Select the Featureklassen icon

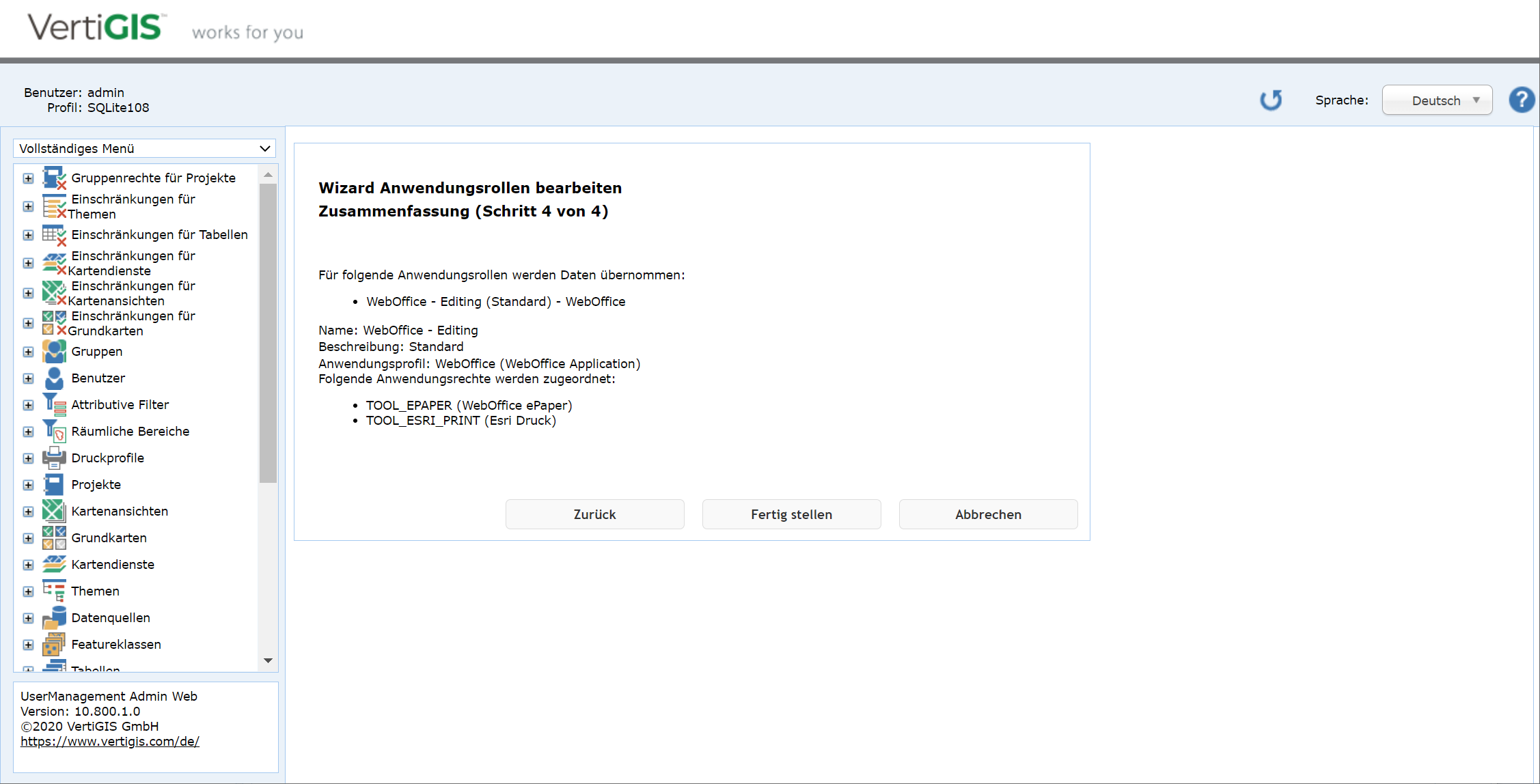click(55, 644)
